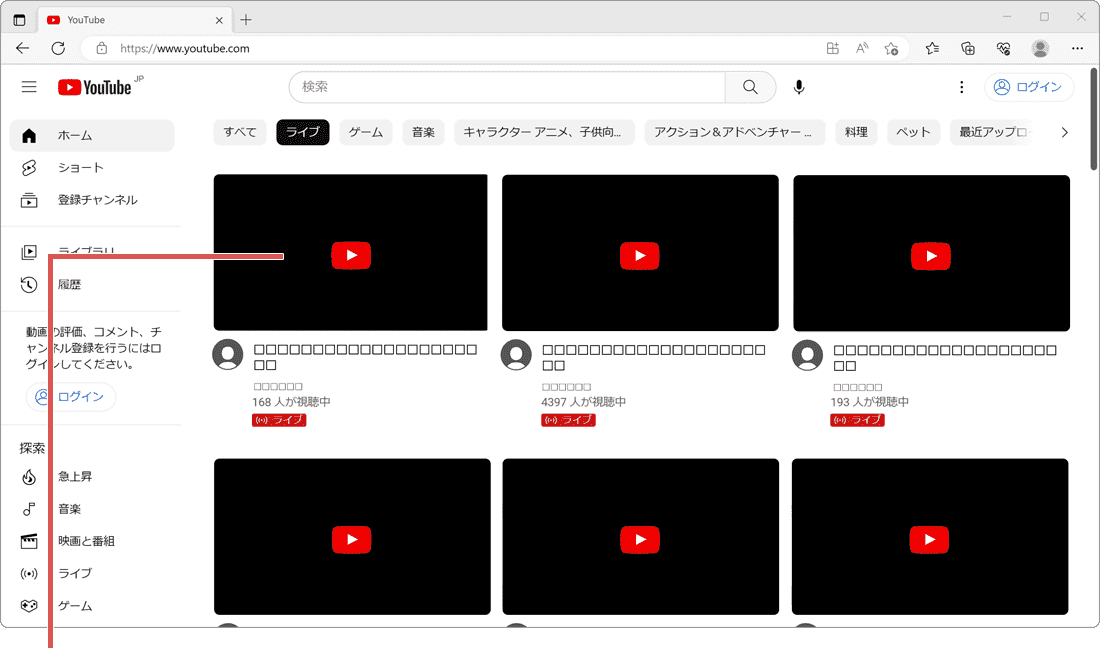Image resolution: width=1100 pixels, height=648 pixels.
Task: Click the 履歴 icon in sidebar
Action: pos(29,283)
